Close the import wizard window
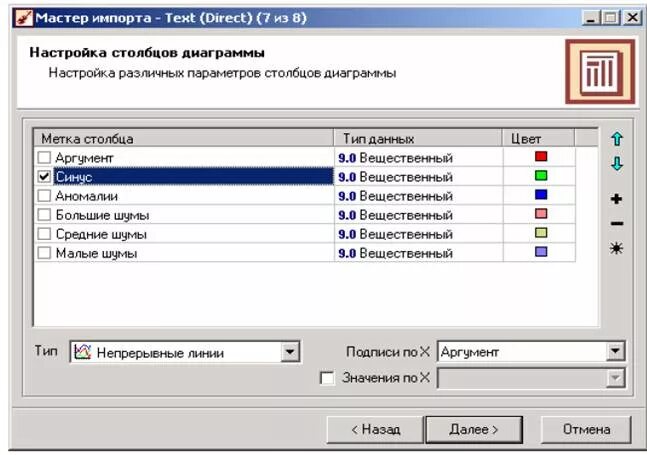This screenshot has height=455, width=647. (633, 18)
